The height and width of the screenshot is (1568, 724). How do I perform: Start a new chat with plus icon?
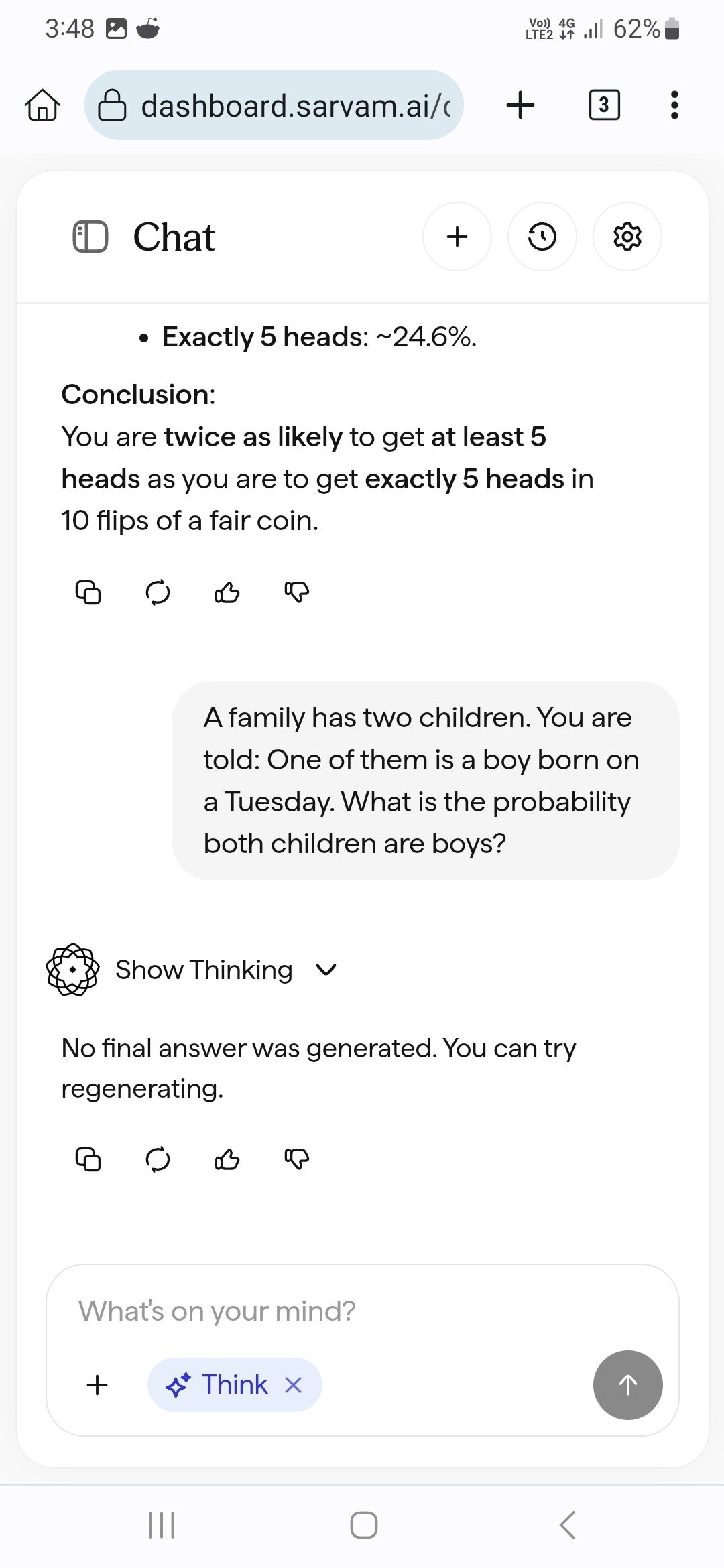click(x=457, y=237)
